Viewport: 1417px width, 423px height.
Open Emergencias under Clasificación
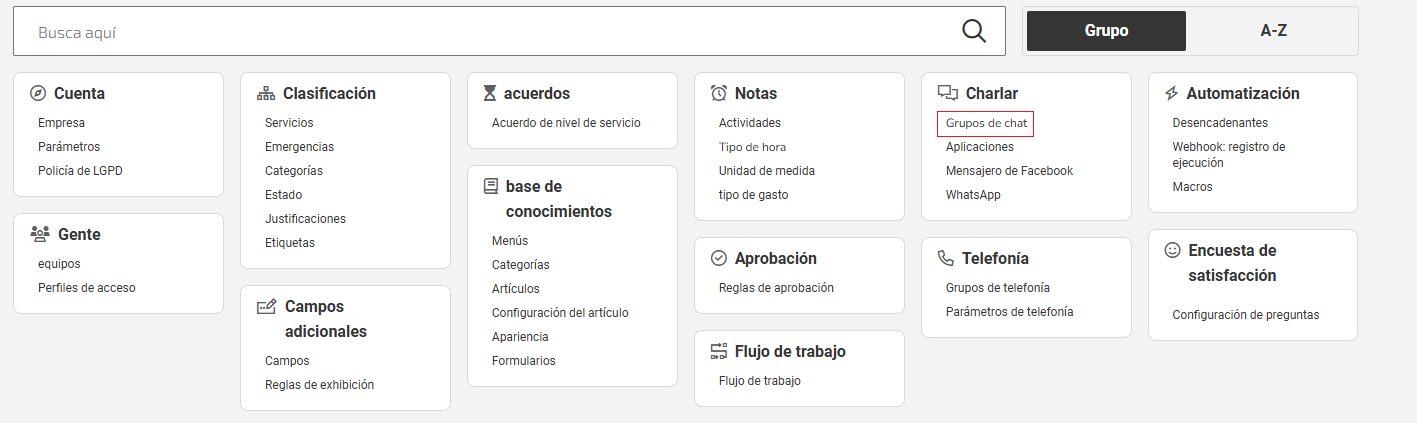click(300, 147)
